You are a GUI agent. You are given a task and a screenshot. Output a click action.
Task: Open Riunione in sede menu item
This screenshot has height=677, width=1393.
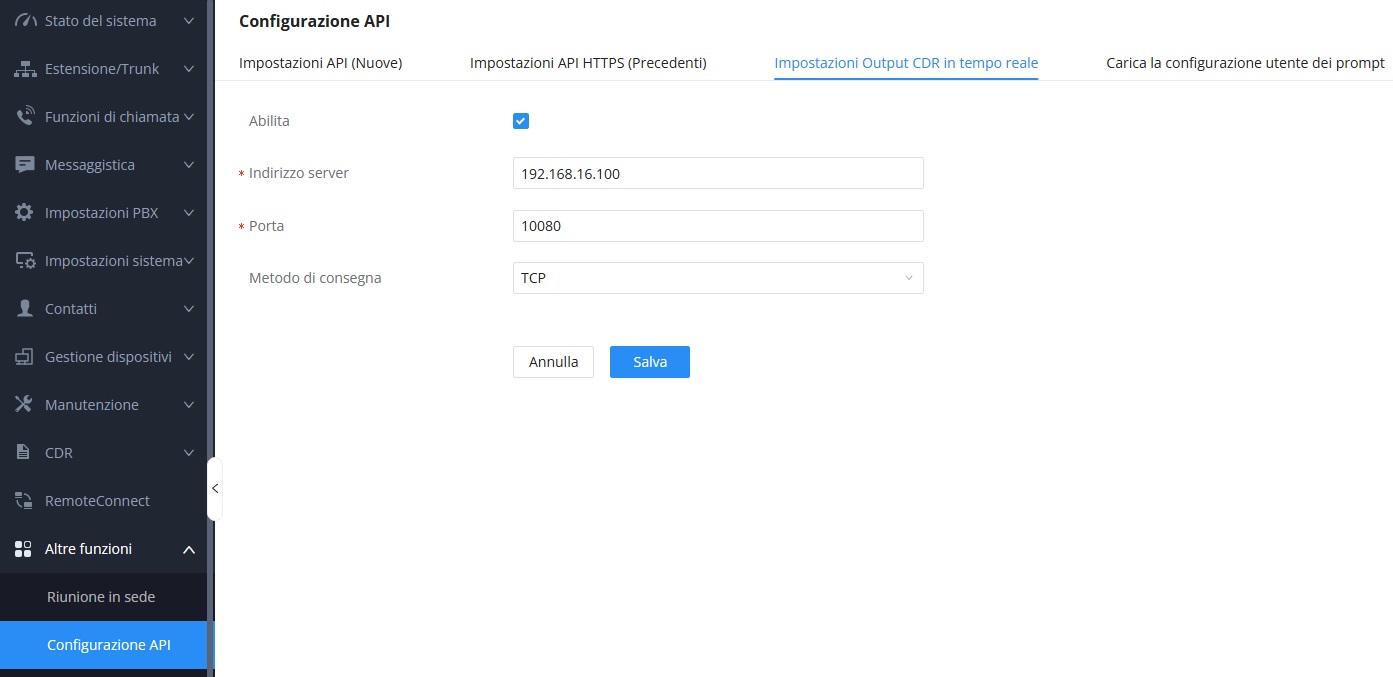[x=101, y=597]
